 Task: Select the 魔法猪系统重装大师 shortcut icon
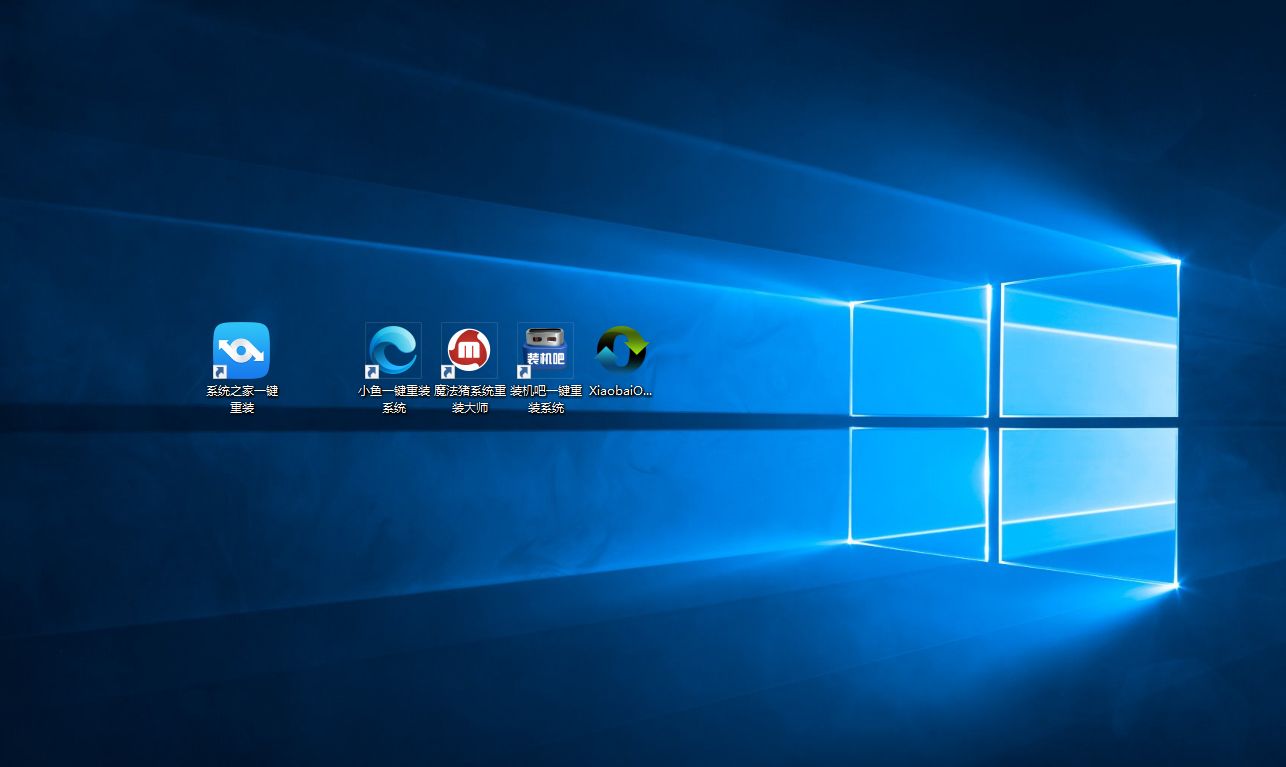(x=470, y=351)
